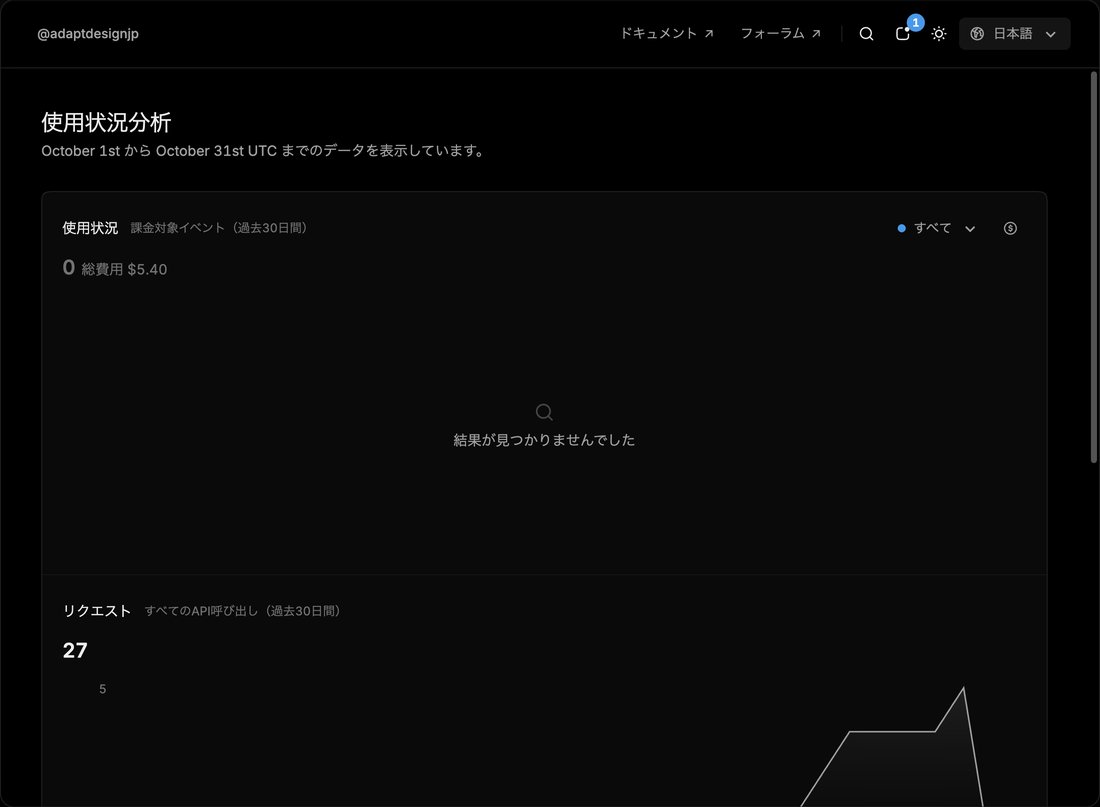
Task: Click empty-state magnifier icon
Action: [x=544, y=412]
